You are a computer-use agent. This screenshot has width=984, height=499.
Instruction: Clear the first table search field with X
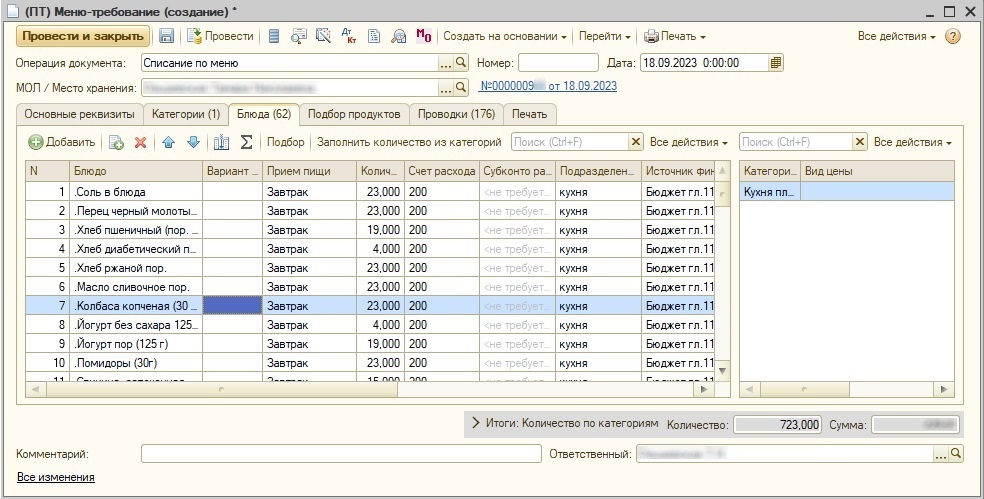click(635, 142)
